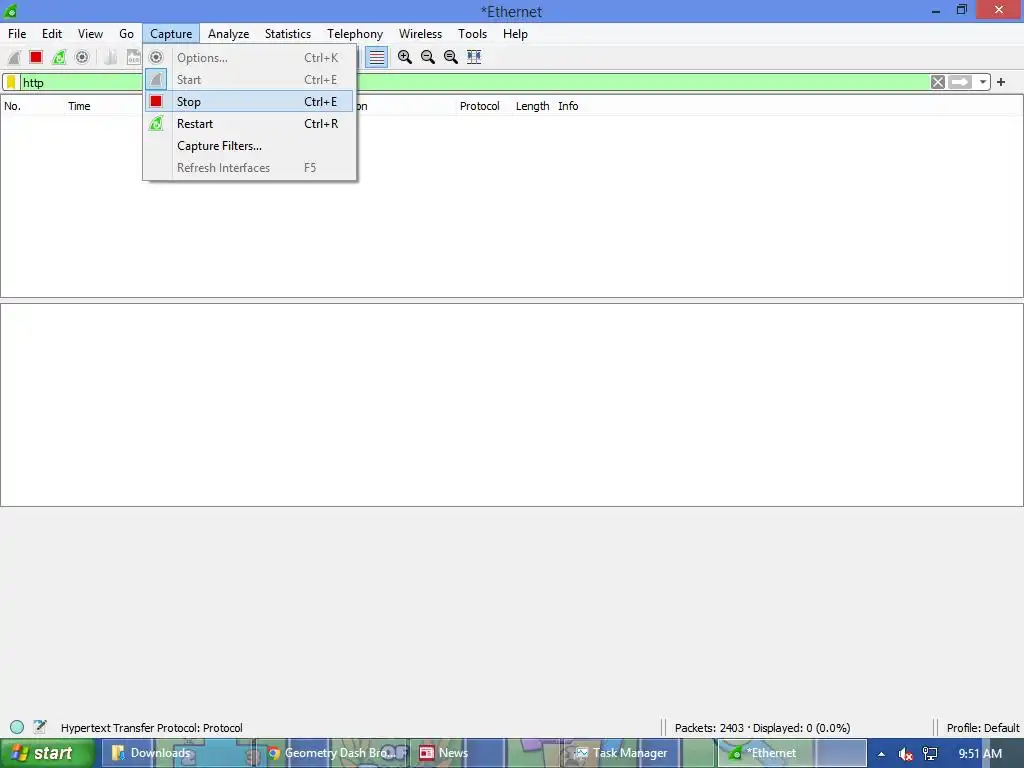The width and height of the screenshot is (1024, 768).
Task: Select Options in the Capture menu
Action: point(249,57)
